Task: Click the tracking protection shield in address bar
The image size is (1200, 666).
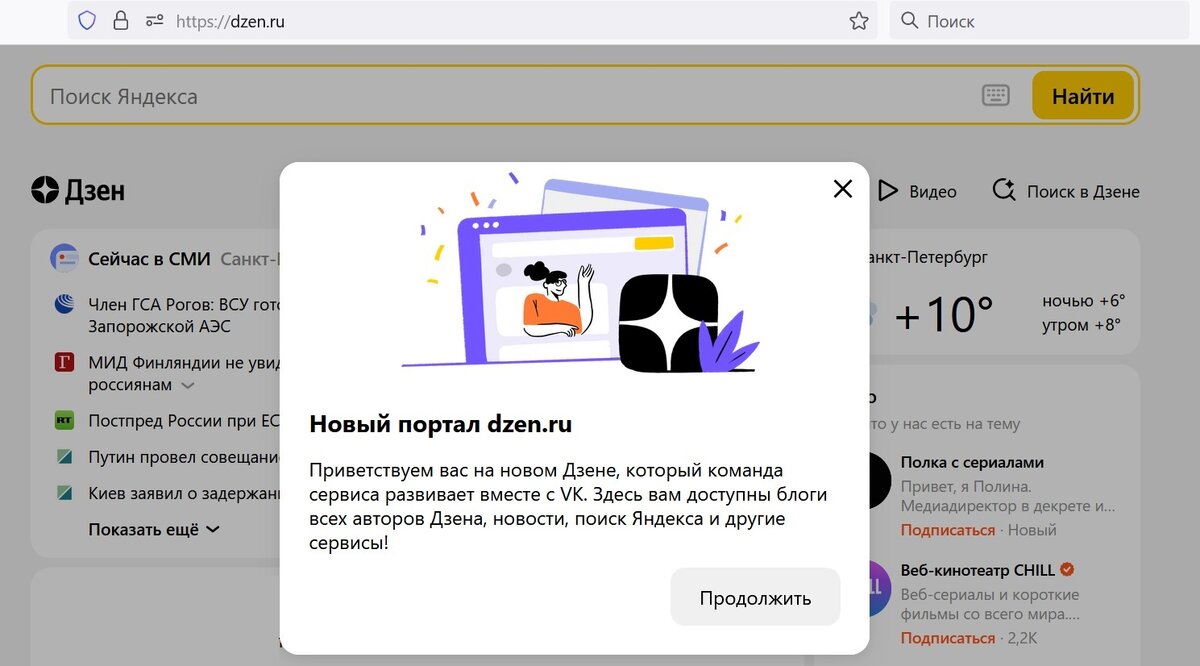Action: pyautogui.click(x=86, y=20)
